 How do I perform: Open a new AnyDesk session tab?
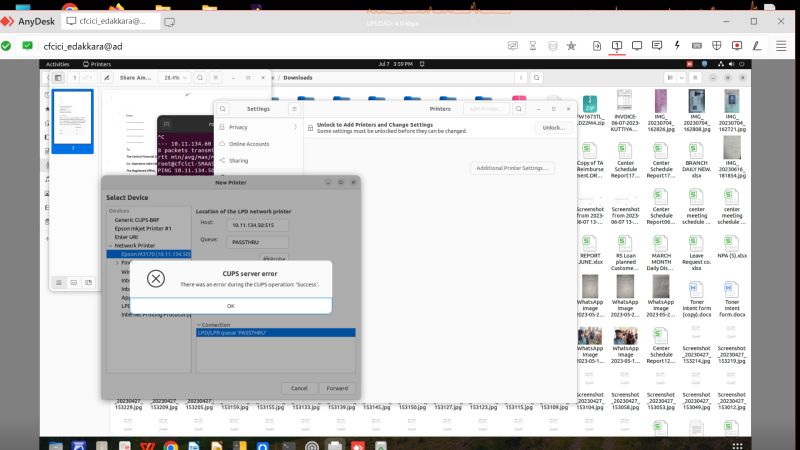[x=169, y=22]
